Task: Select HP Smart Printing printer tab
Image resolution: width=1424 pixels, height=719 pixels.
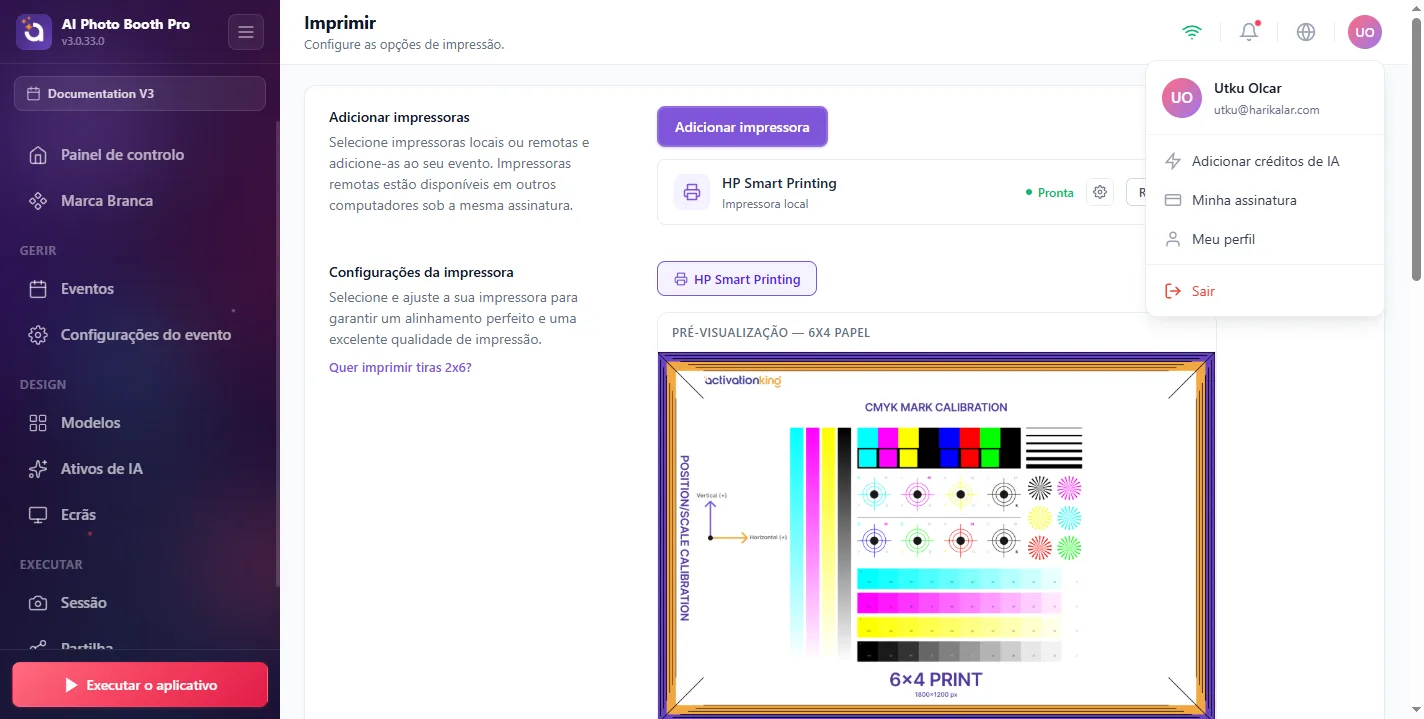Action: click(737, 279)
